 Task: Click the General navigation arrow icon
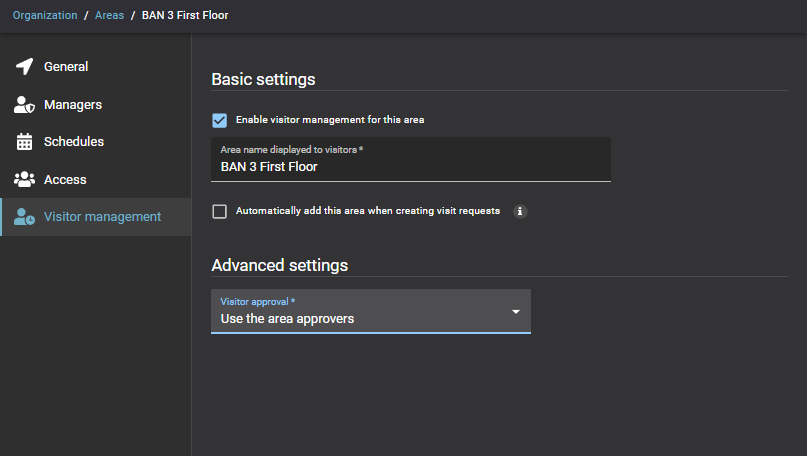[x=25, y=67]
